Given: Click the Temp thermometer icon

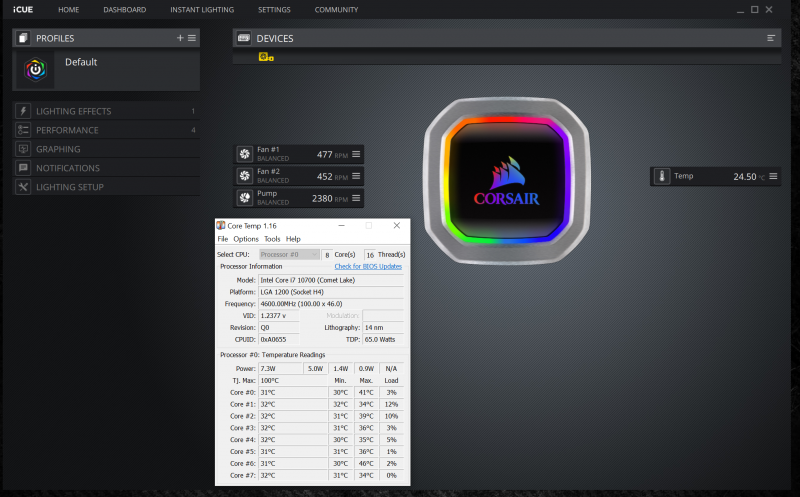Looking at the screenshot, I should pos(661,176).
